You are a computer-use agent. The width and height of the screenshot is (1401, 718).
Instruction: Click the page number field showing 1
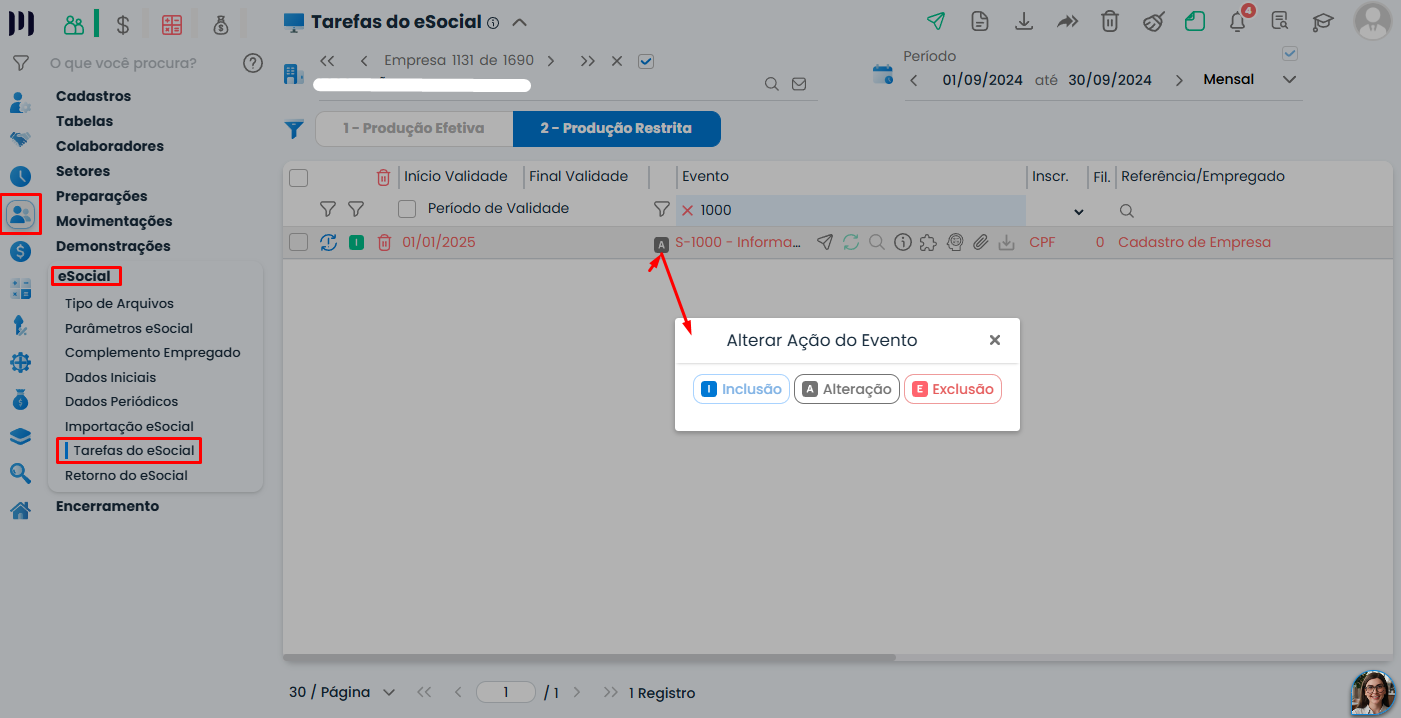506,692
